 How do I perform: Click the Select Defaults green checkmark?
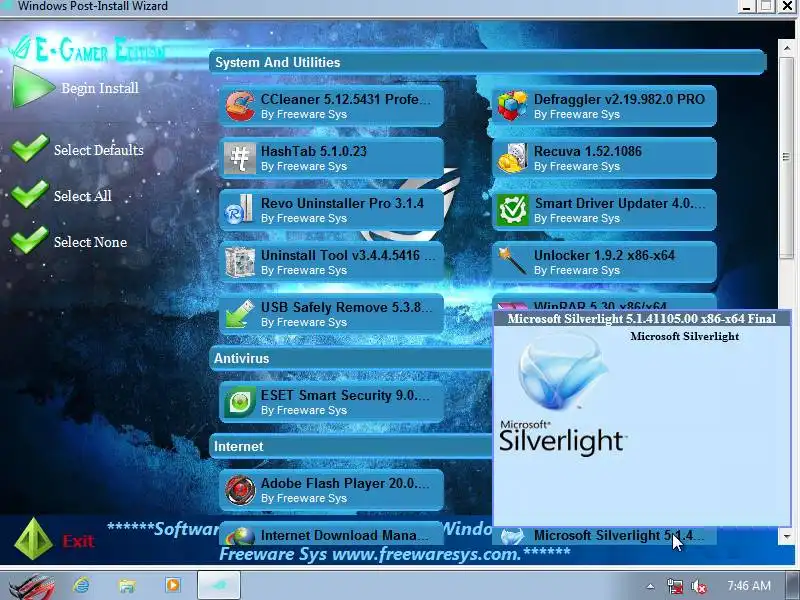30,148
